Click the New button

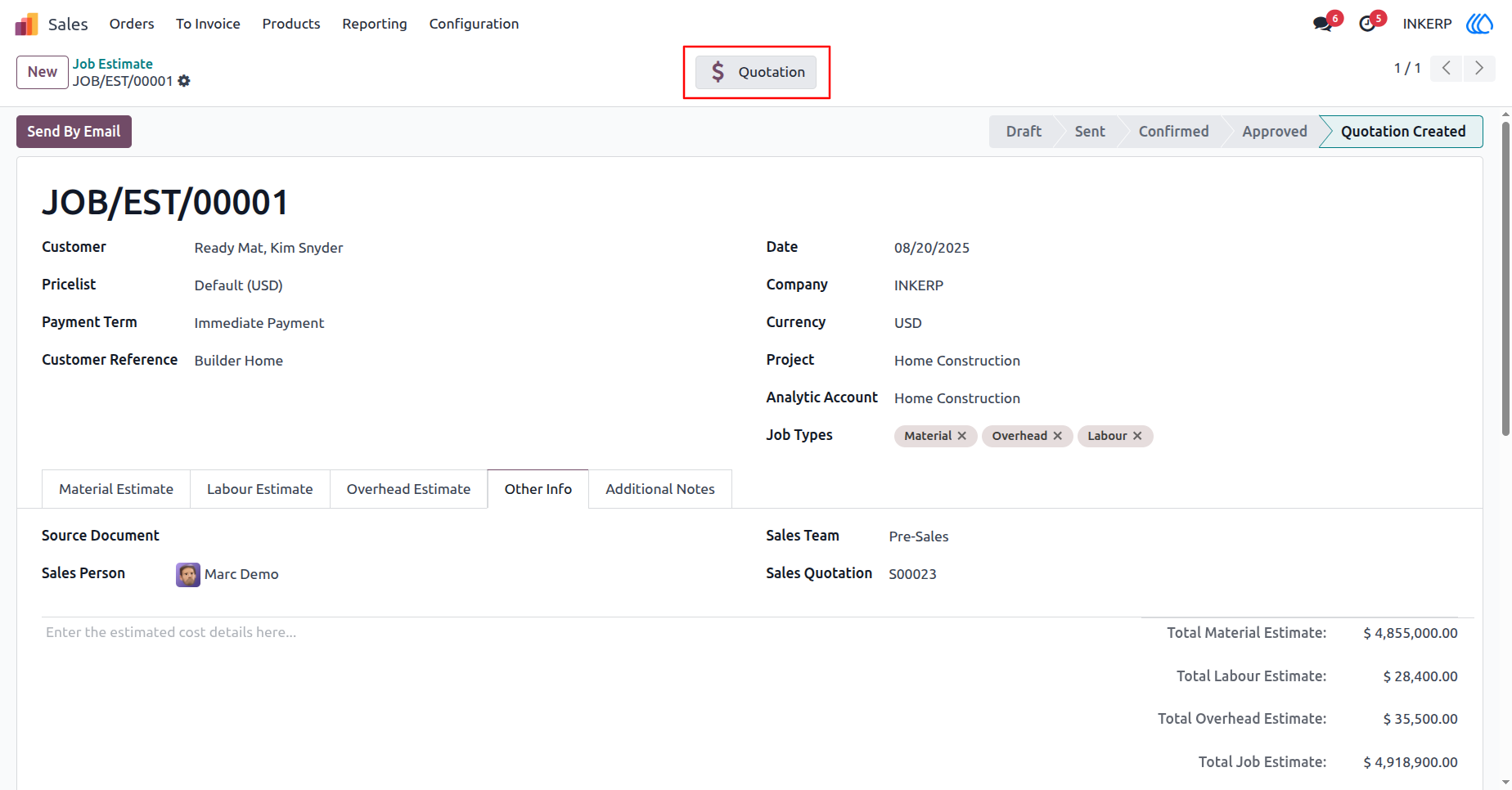(x=43, y=72)
